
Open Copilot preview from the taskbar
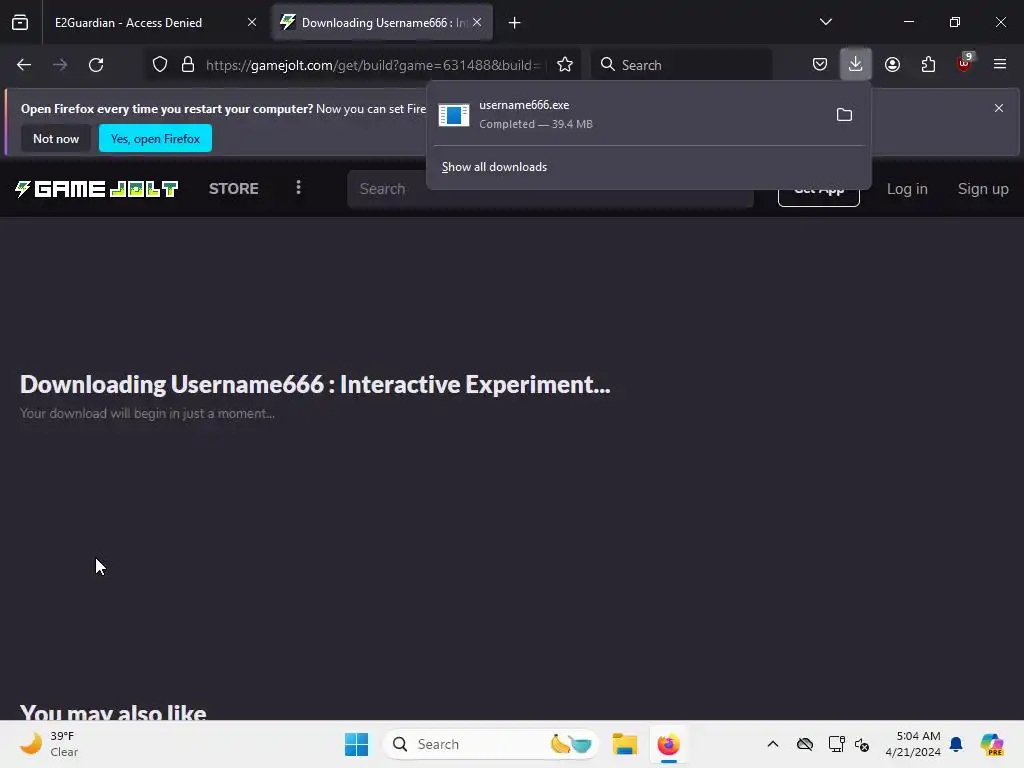[x=992, y=744]
